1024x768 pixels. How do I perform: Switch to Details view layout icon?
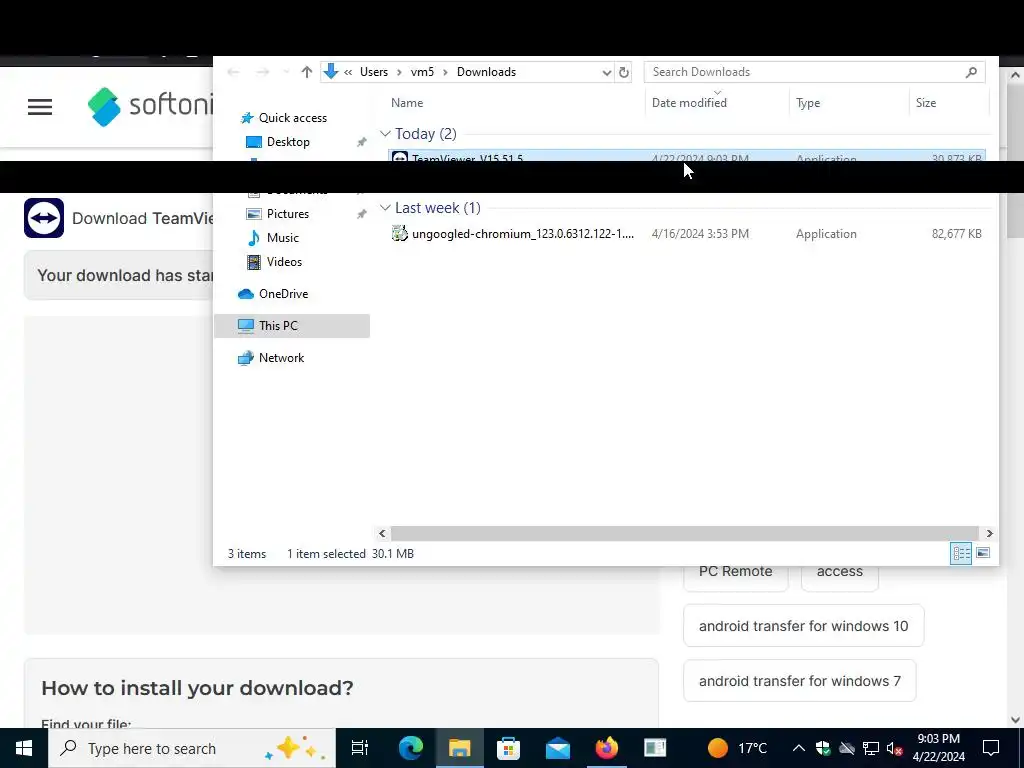[x=961, y=553]
